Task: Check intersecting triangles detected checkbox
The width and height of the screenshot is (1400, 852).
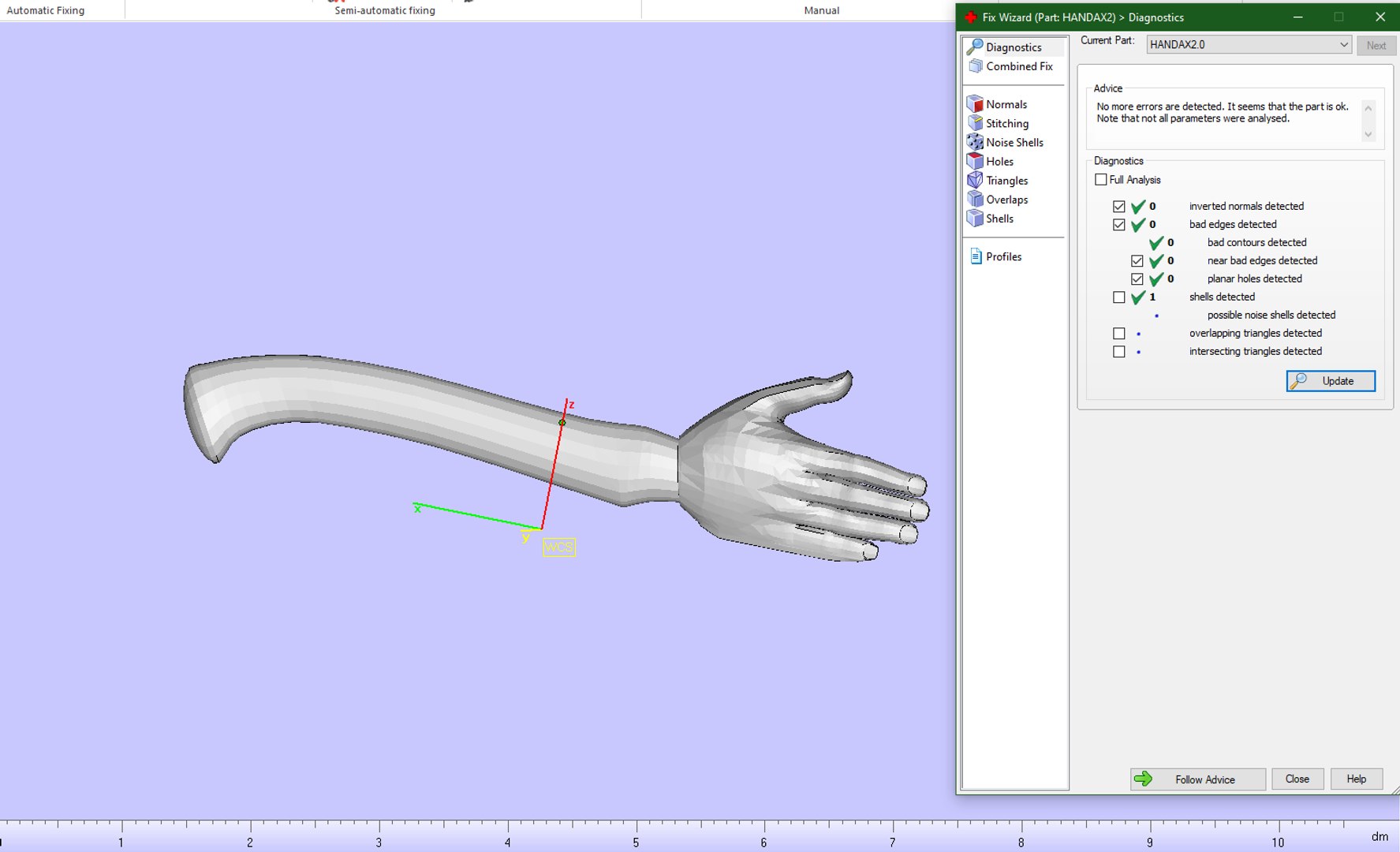Action: pos(1118,352)
